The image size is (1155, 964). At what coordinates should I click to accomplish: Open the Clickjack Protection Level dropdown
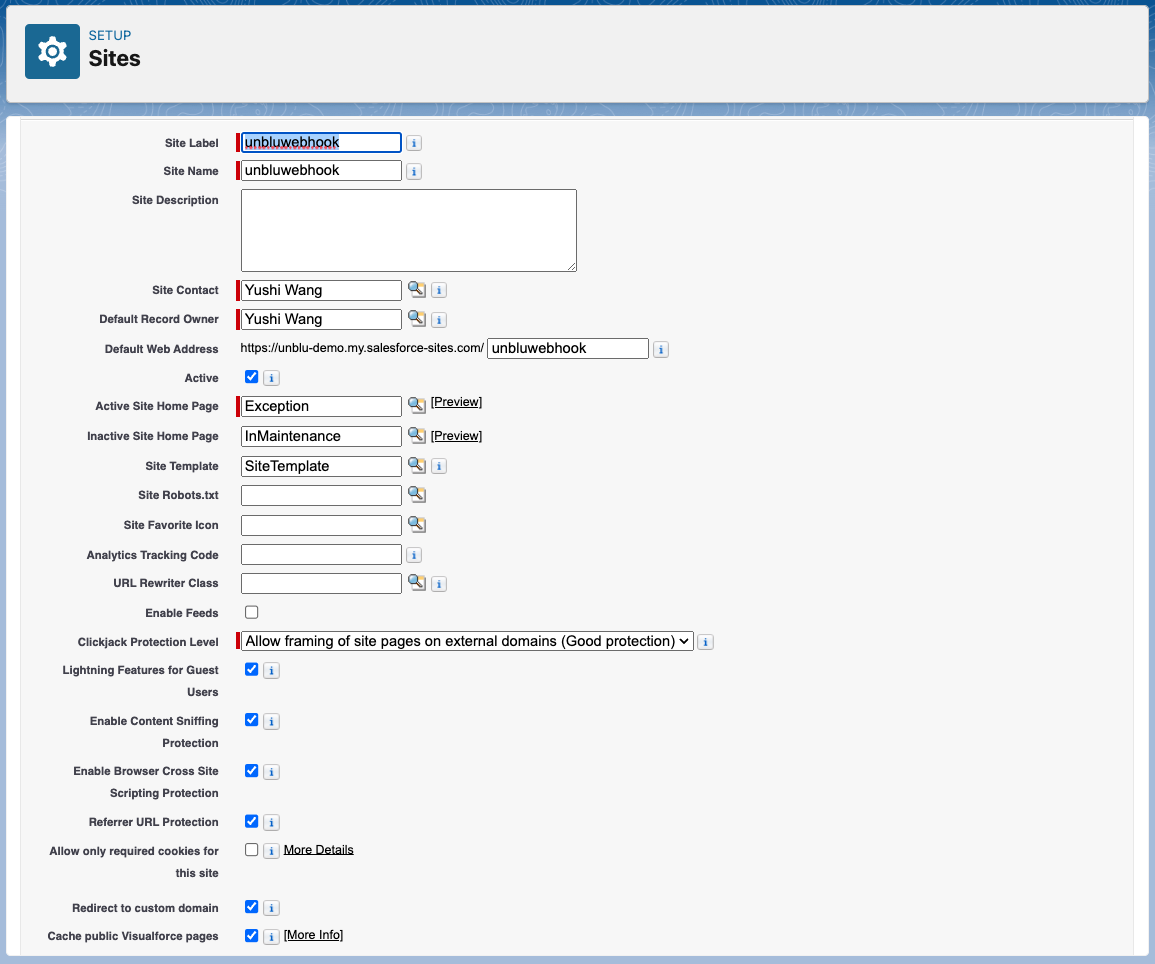(x=466, y=641)
